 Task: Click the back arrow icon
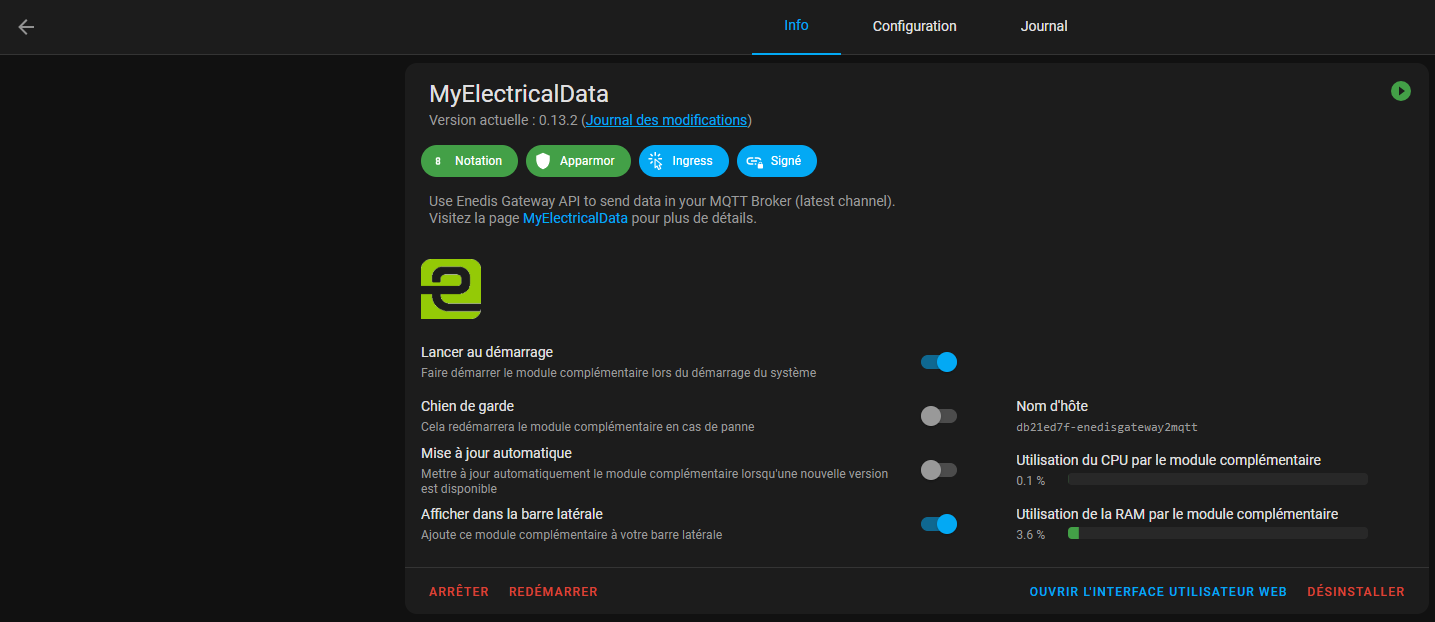[26, 27]
